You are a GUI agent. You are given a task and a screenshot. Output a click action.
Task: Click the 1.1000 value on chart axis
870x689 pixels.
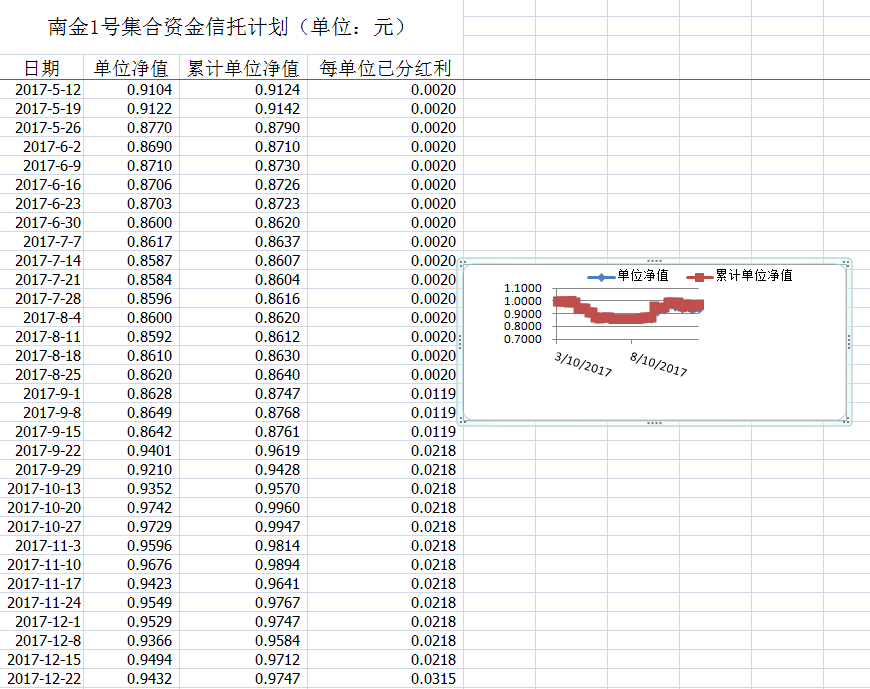click(x=521, y=289)
